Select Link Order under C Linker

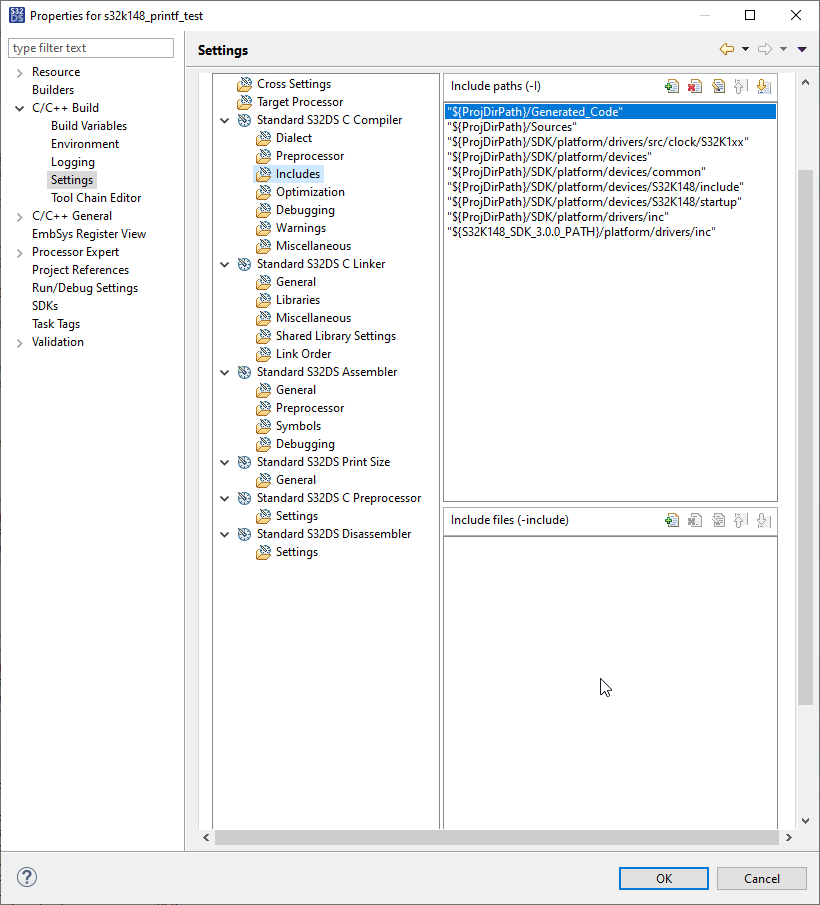click(x=304, y=354)
